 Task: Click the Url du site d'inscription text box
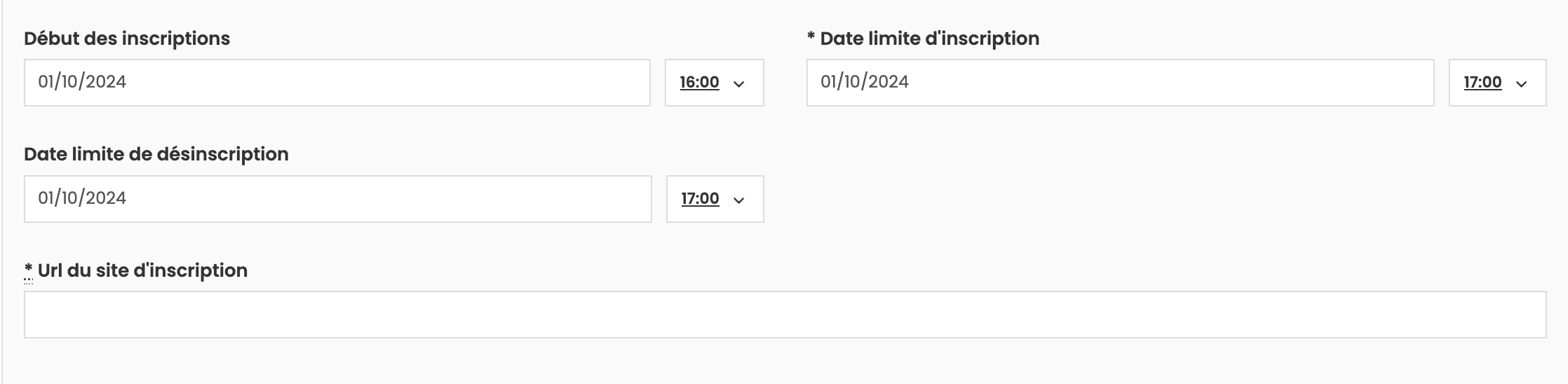(785, 315)
